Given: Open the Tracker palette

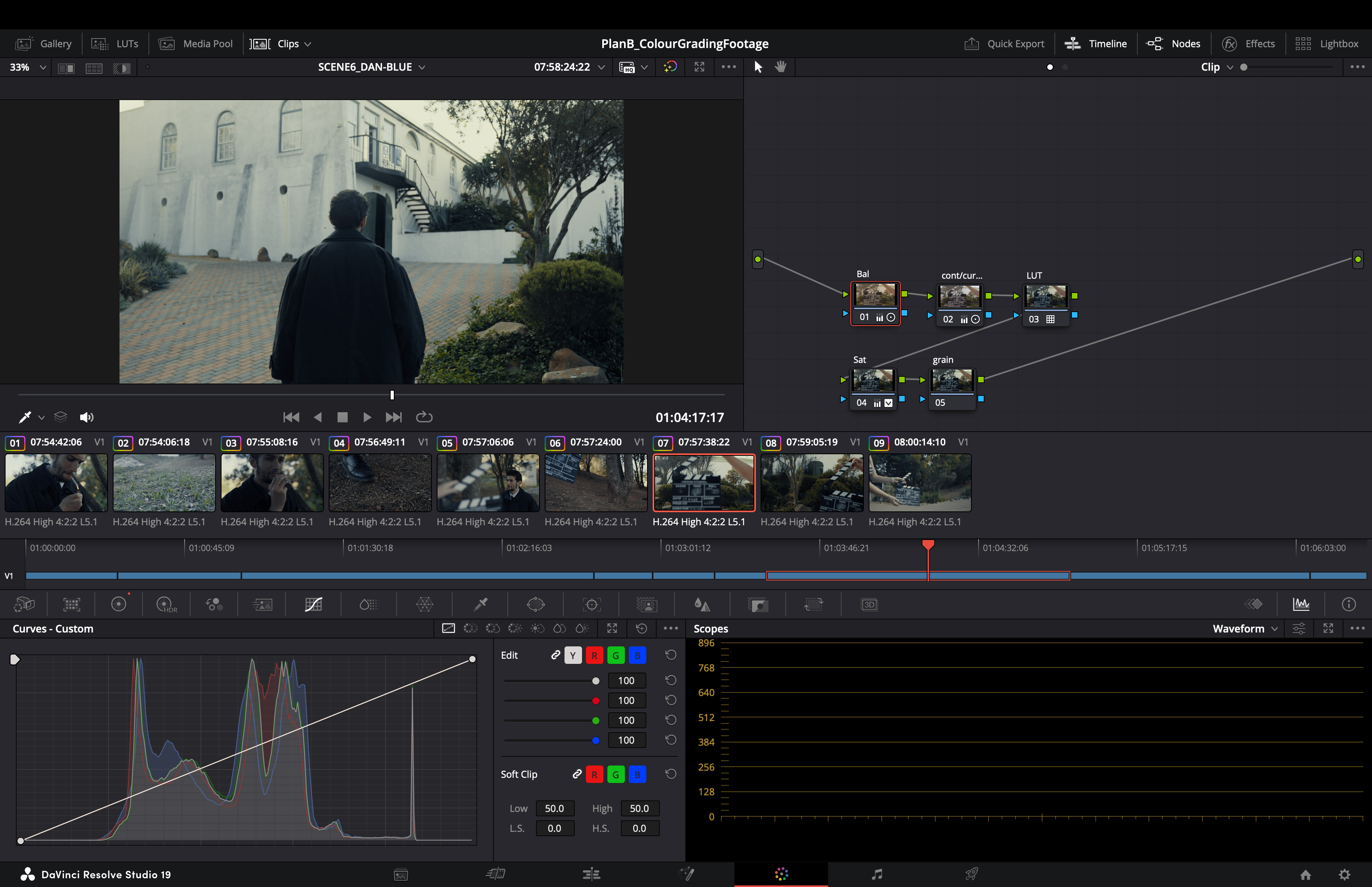Looking at the screenshot, I should pos(591,604).
